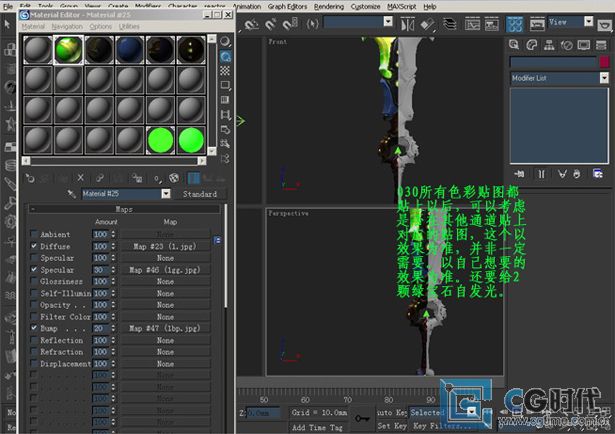Click the Pick Material from Object eyedropper

click(x=71, y=194)
